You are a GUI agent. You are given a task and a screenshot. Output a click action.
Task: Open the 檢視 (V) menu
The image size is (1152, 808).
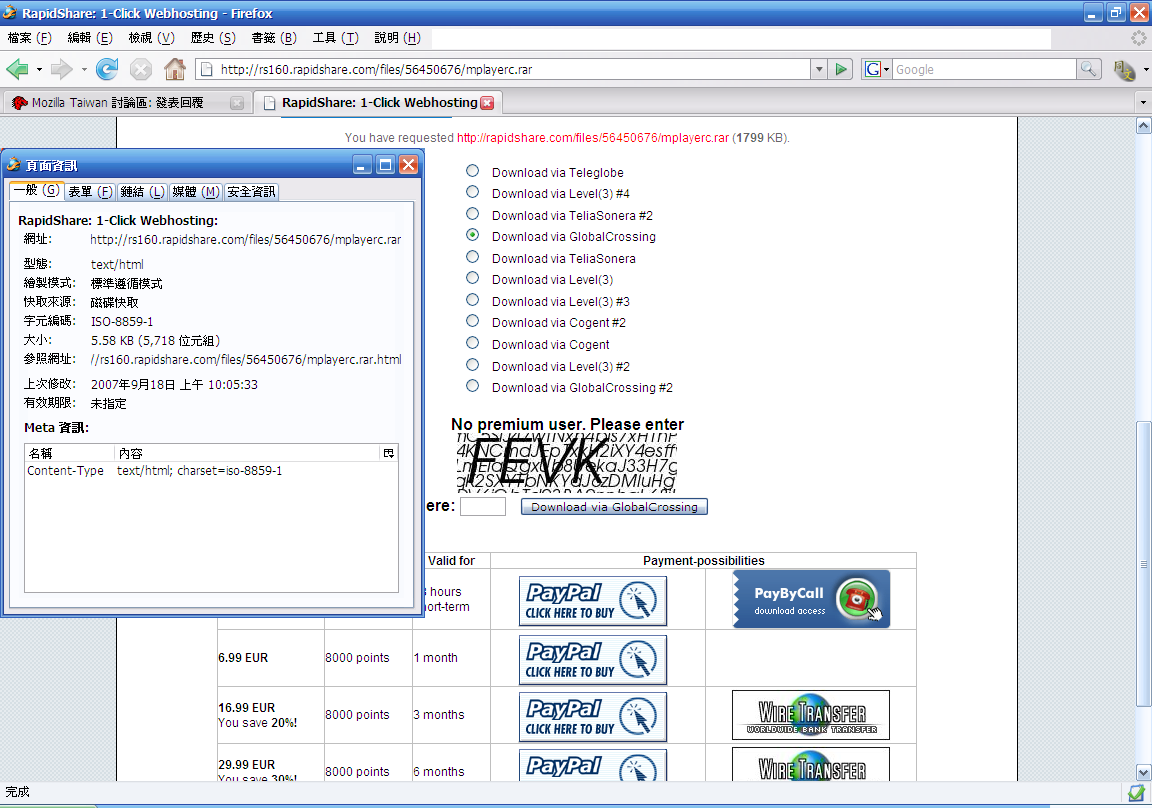click(151, 38)
